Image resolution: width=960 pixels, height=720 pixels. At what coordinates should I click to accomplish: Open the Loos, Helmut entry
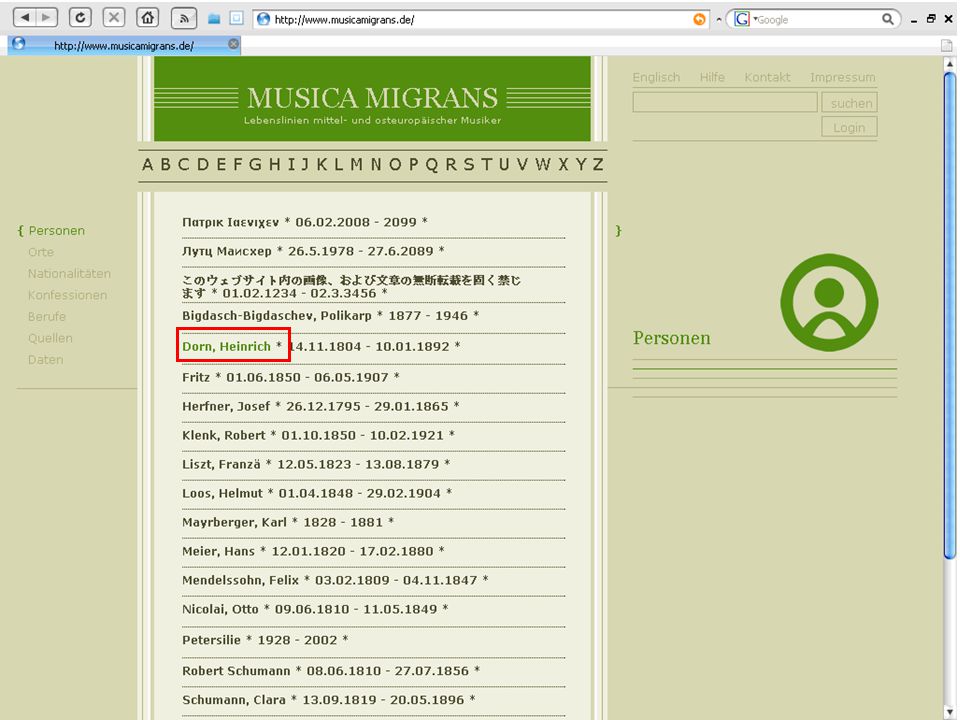pyautogui.click(x=222, y=493)
